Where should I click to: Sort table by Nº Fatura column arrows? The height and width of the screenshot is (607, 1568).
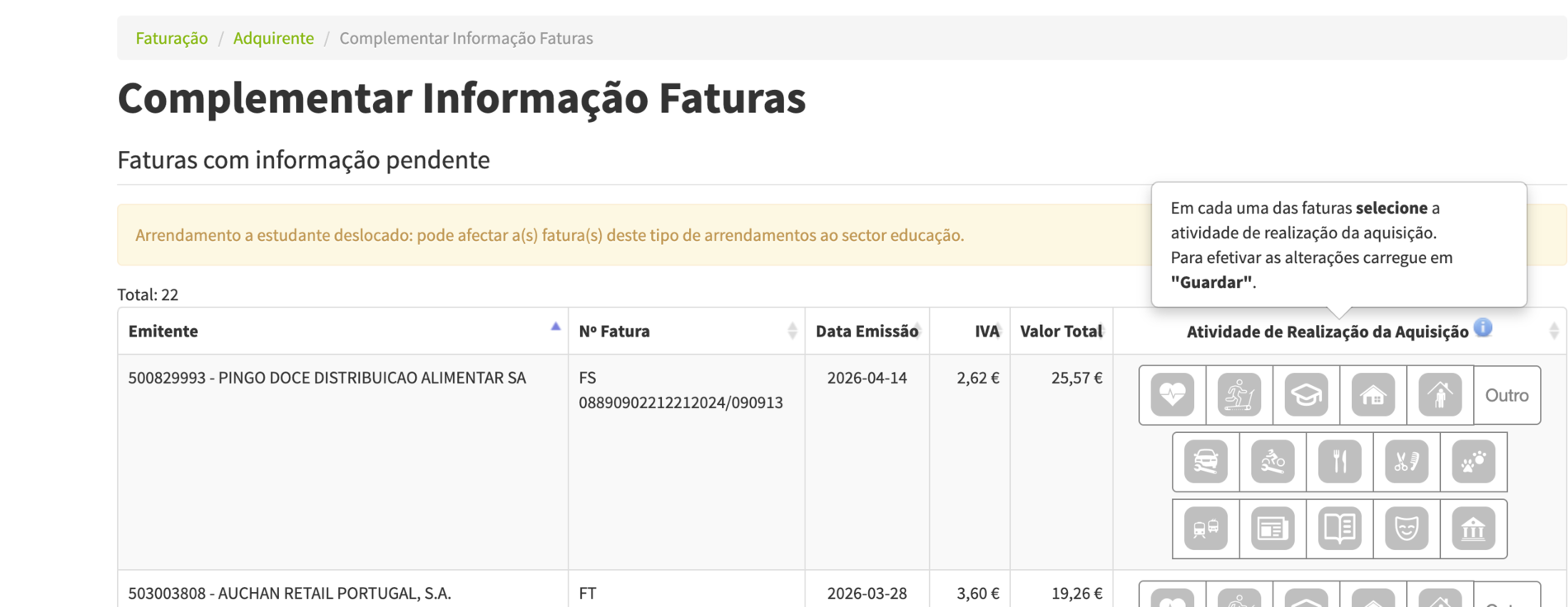coord(792,331)
